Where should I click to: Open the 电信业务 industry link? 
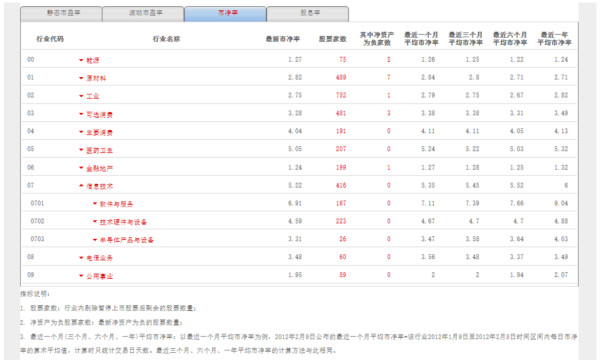tap(99, 258)
